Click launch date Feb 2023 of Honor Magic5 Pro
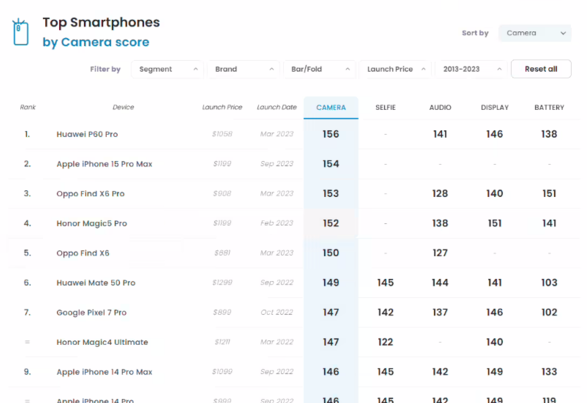The image size is (587, 403). 277,223
